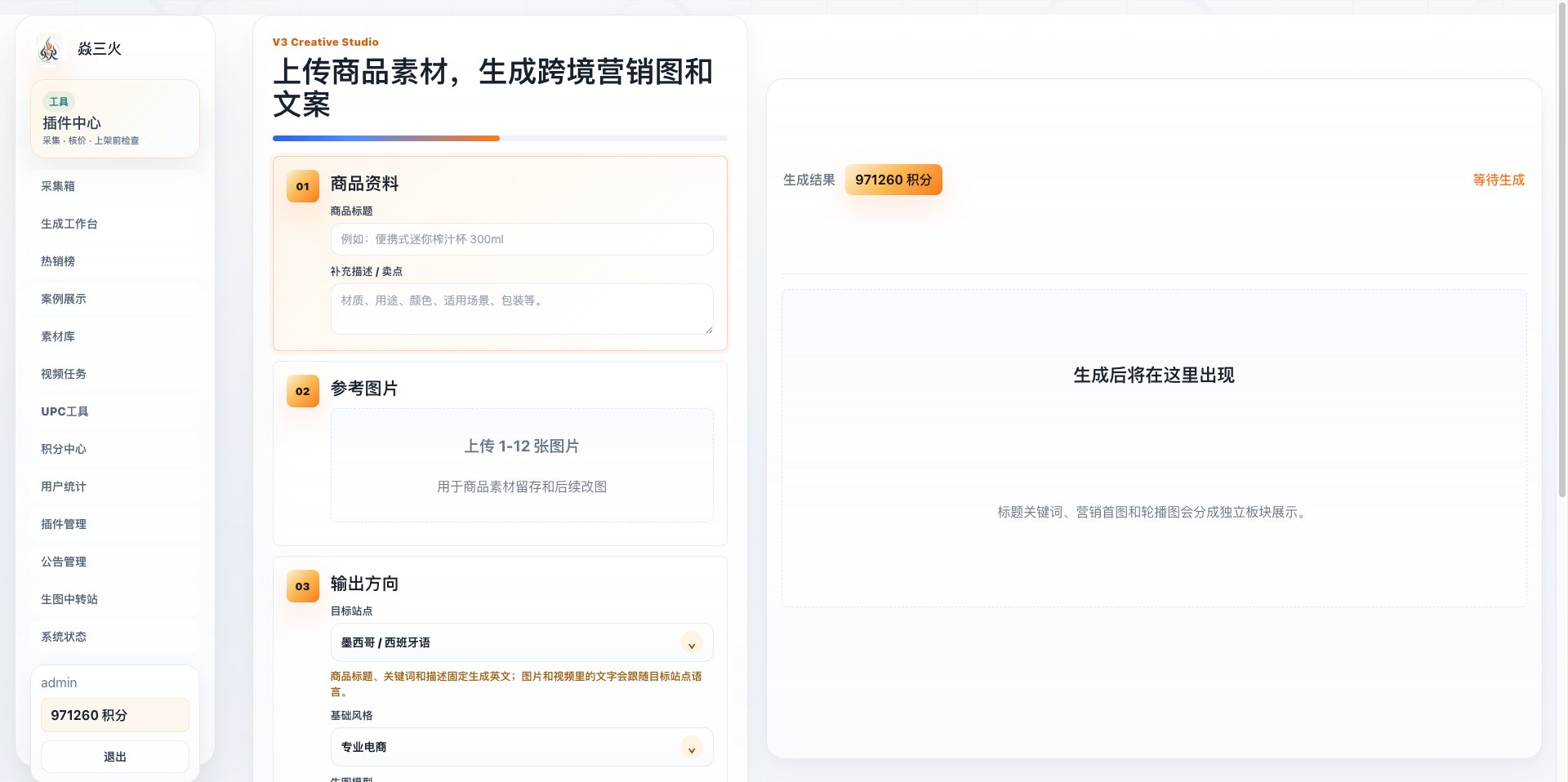
Task: Click the sidebar 971260 积分 balance box
Action: coord(115,715)
